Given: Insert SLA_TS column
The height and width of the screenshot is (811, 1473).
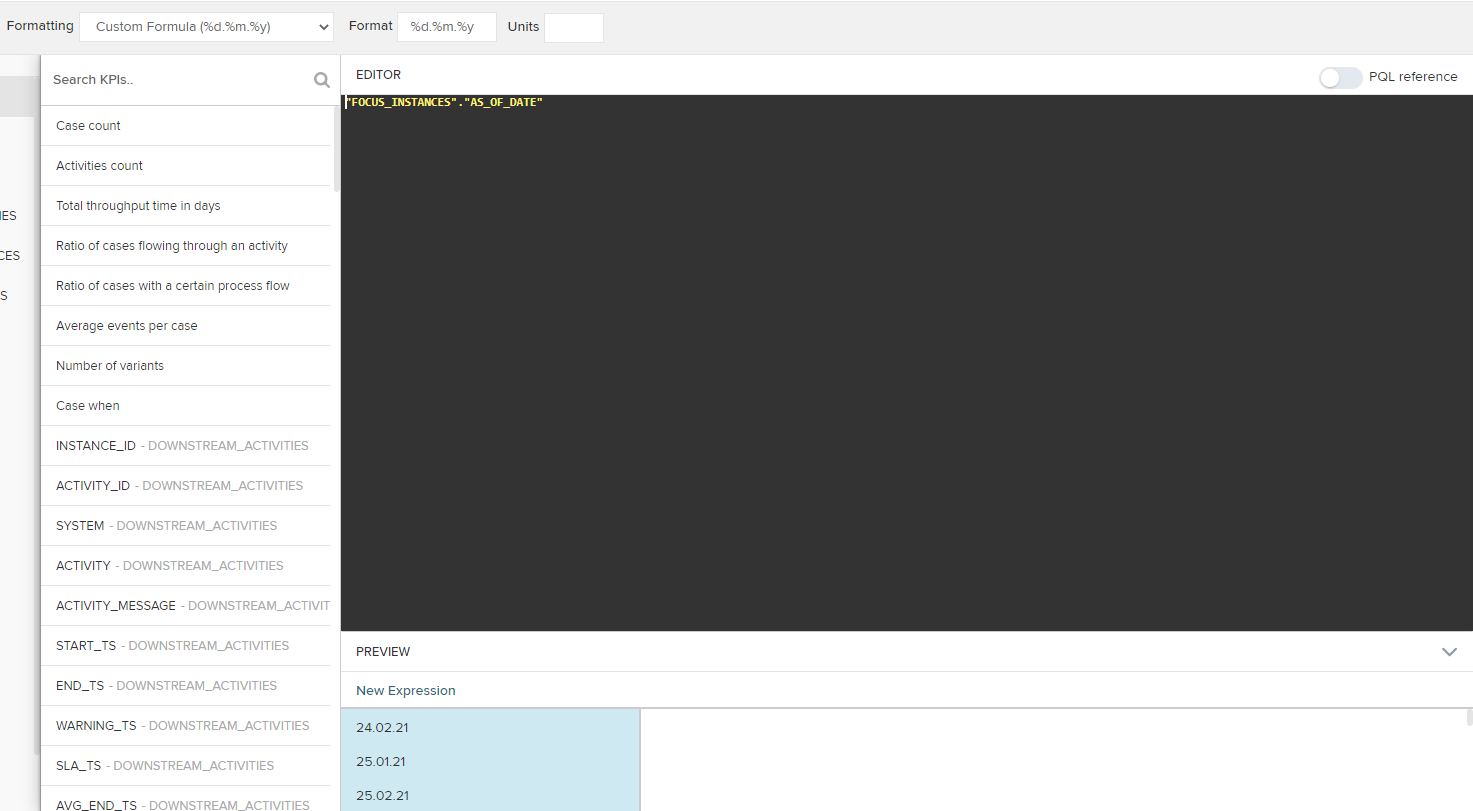Looking at the screenshot, I should pos(185,766).
